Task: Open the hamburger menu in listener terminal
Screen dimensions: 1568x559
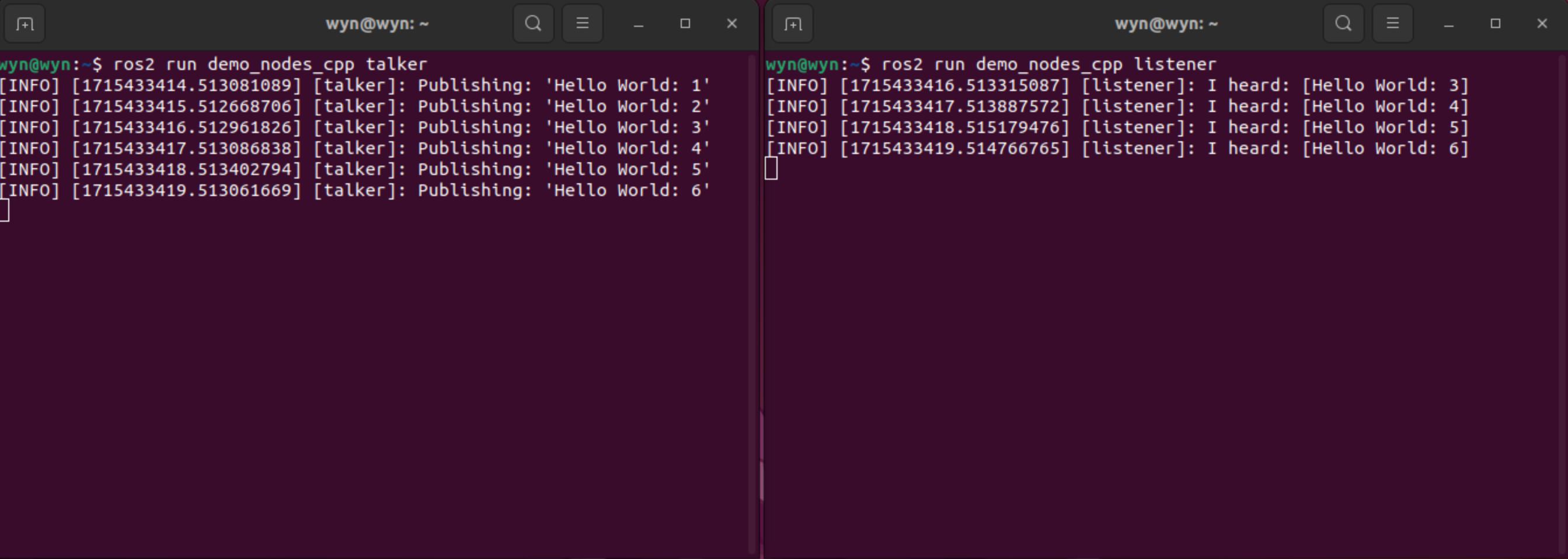Action: (x=1393, y=24)
